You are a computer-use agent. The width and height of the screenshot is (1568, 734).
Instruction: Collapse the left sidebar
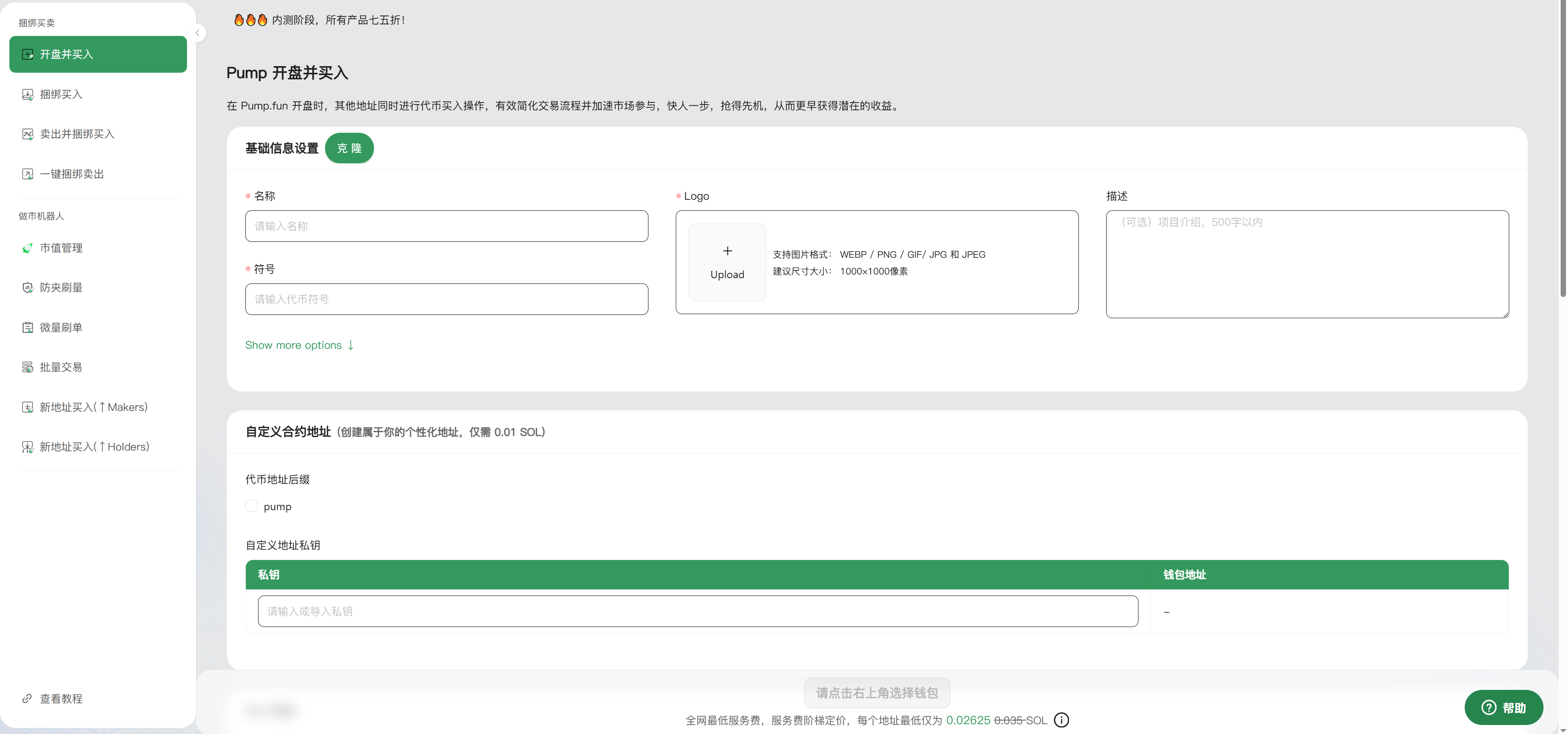pyautogui.click(x=197, y=32)
